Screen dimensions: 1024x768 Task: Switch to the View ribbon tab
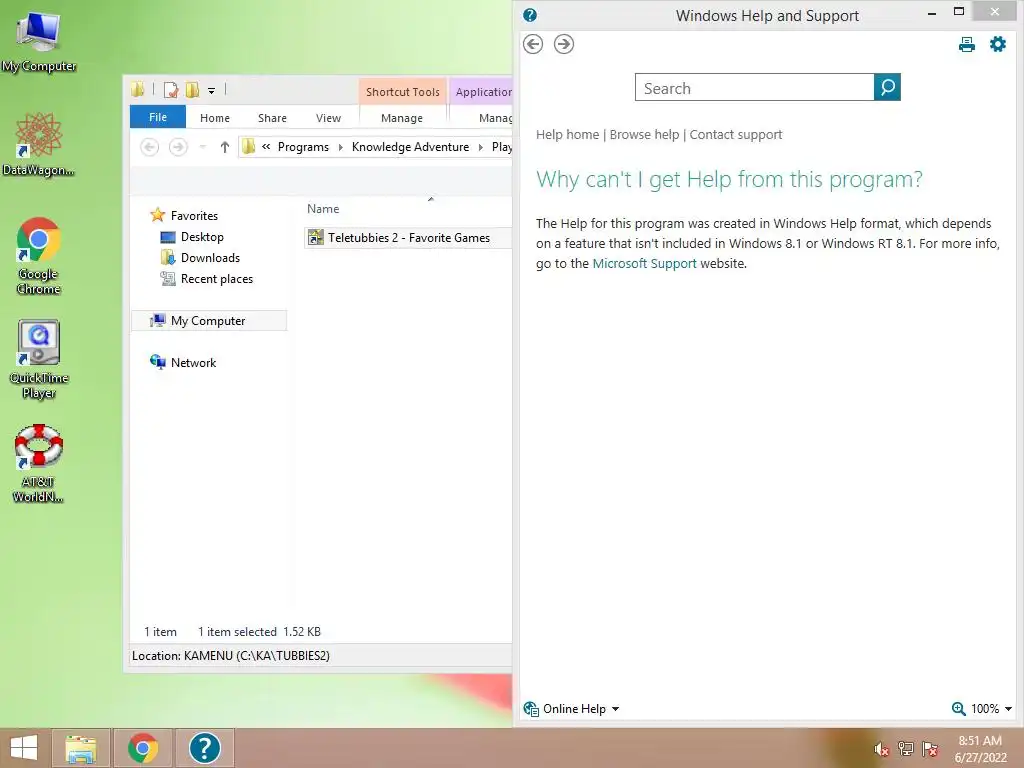pyautogui.click(x=328, y=118)
